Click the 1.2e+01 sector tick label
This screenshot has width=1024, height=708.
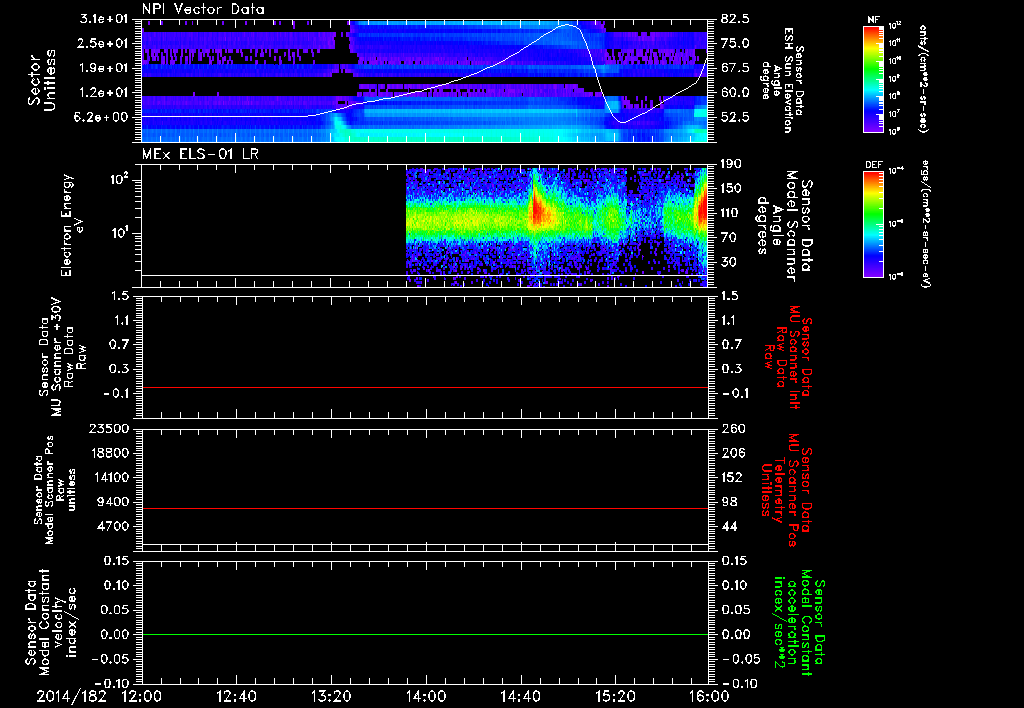click(106, 93)
